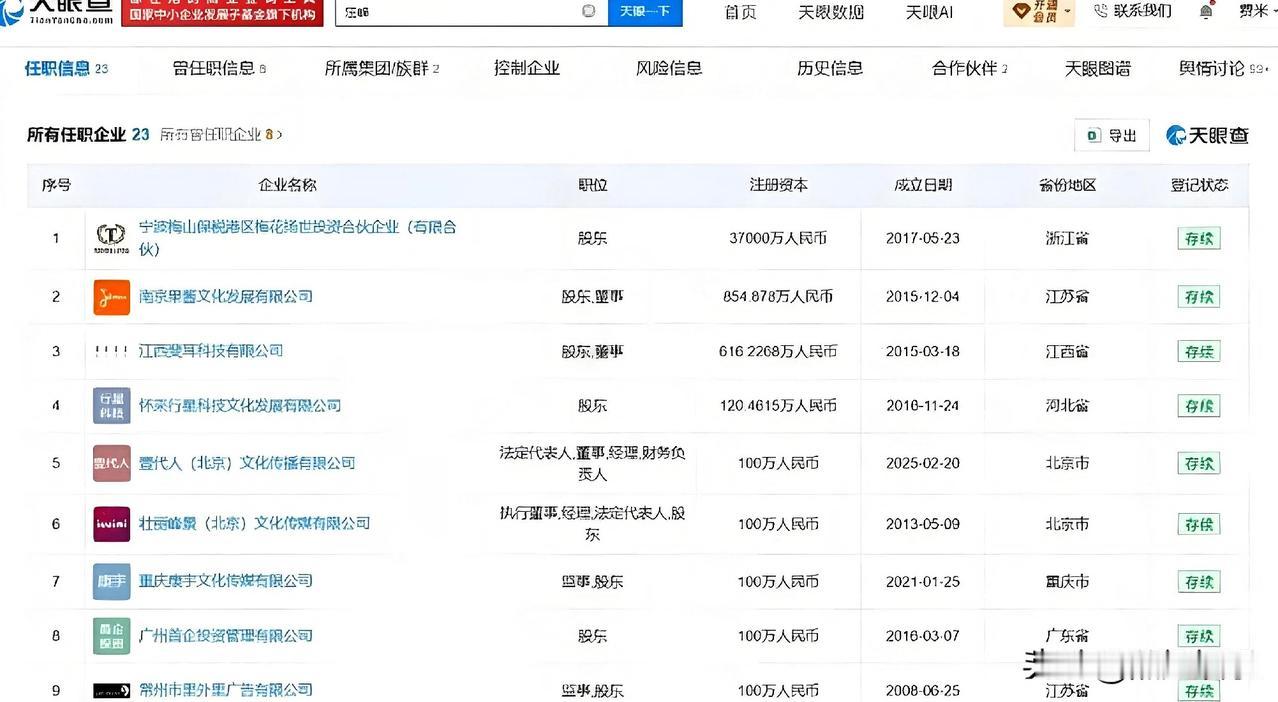Click the 存续 badge for 广州首企投资
Screen dimensions: 1278x702
1198,636
